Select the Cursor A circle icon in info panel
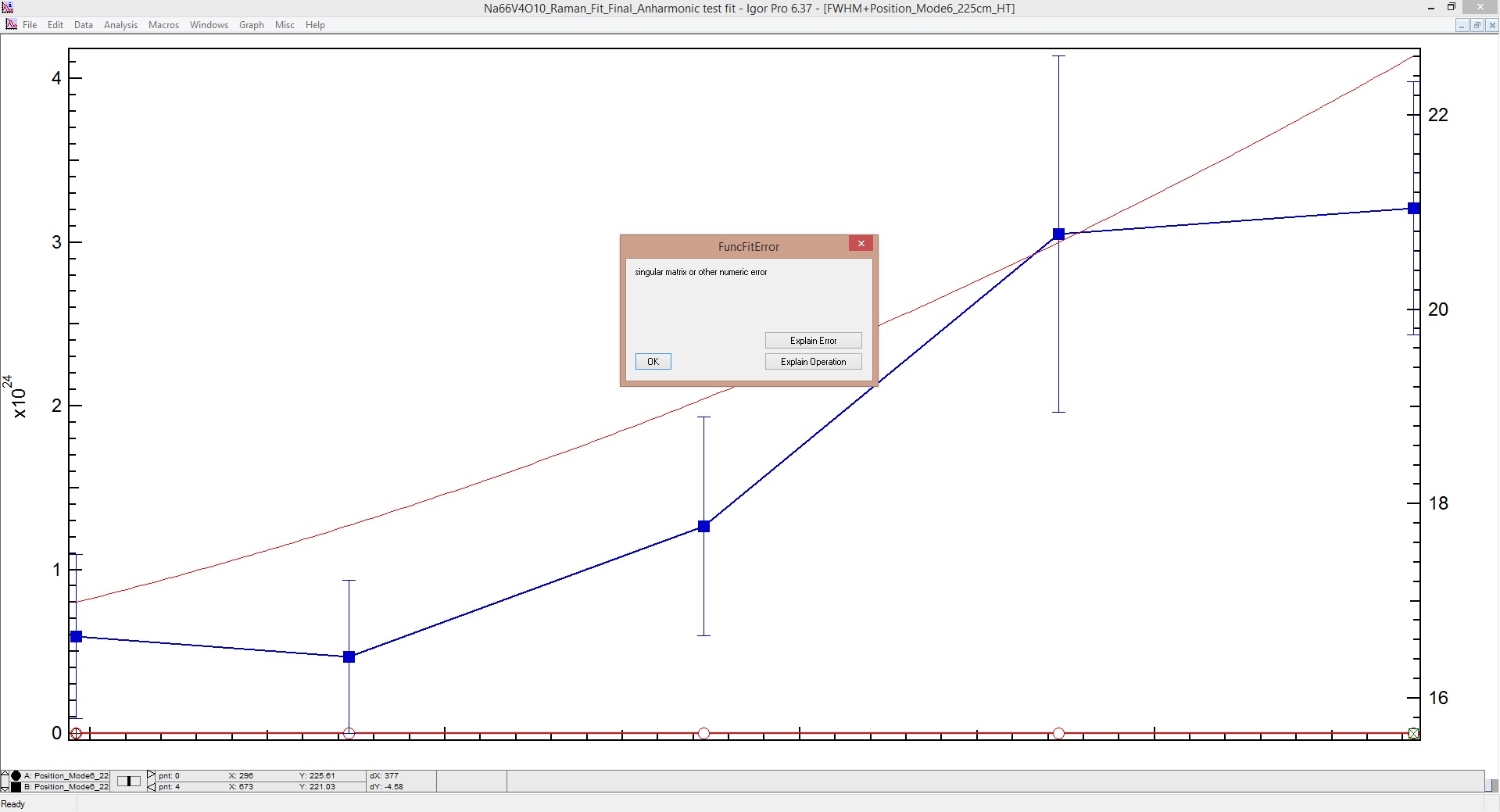The height and width of the screenshot is (812, 1500). (15, 775)
